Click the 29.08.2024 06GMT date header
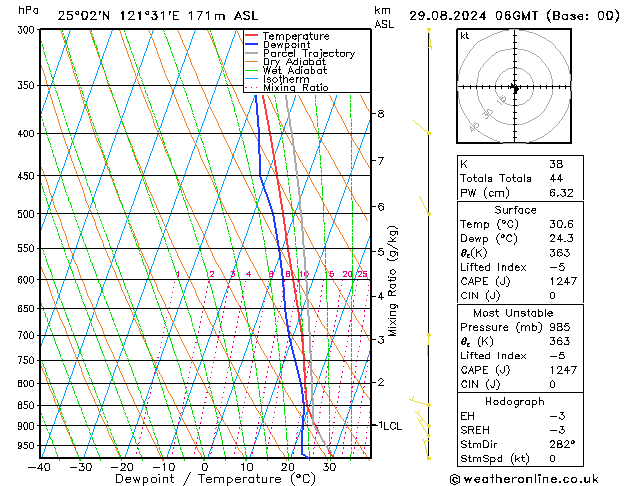 [473, 16]
